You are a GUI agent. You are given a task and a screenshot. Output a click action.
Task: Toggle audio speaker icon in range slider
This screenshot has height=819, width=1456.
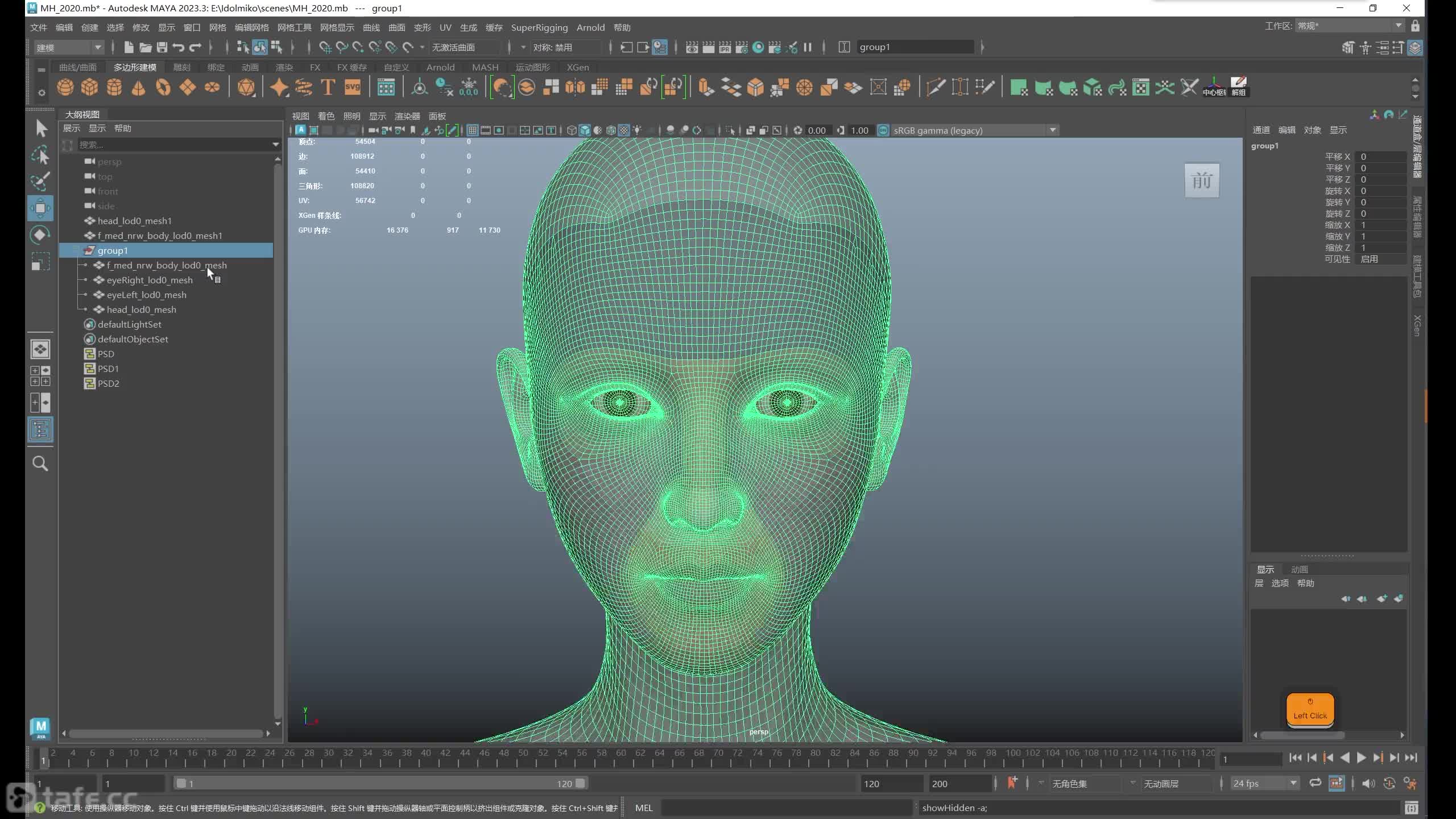1368,783
